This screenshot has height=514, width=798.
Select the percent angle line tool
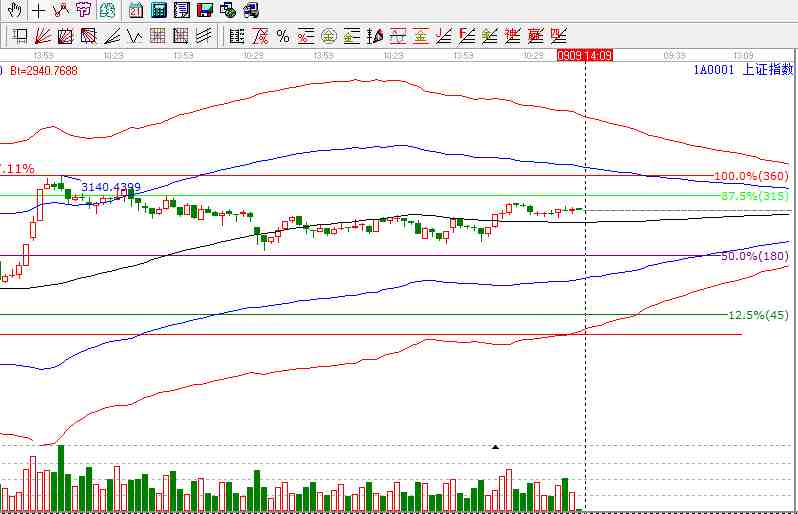click(260, 36)
